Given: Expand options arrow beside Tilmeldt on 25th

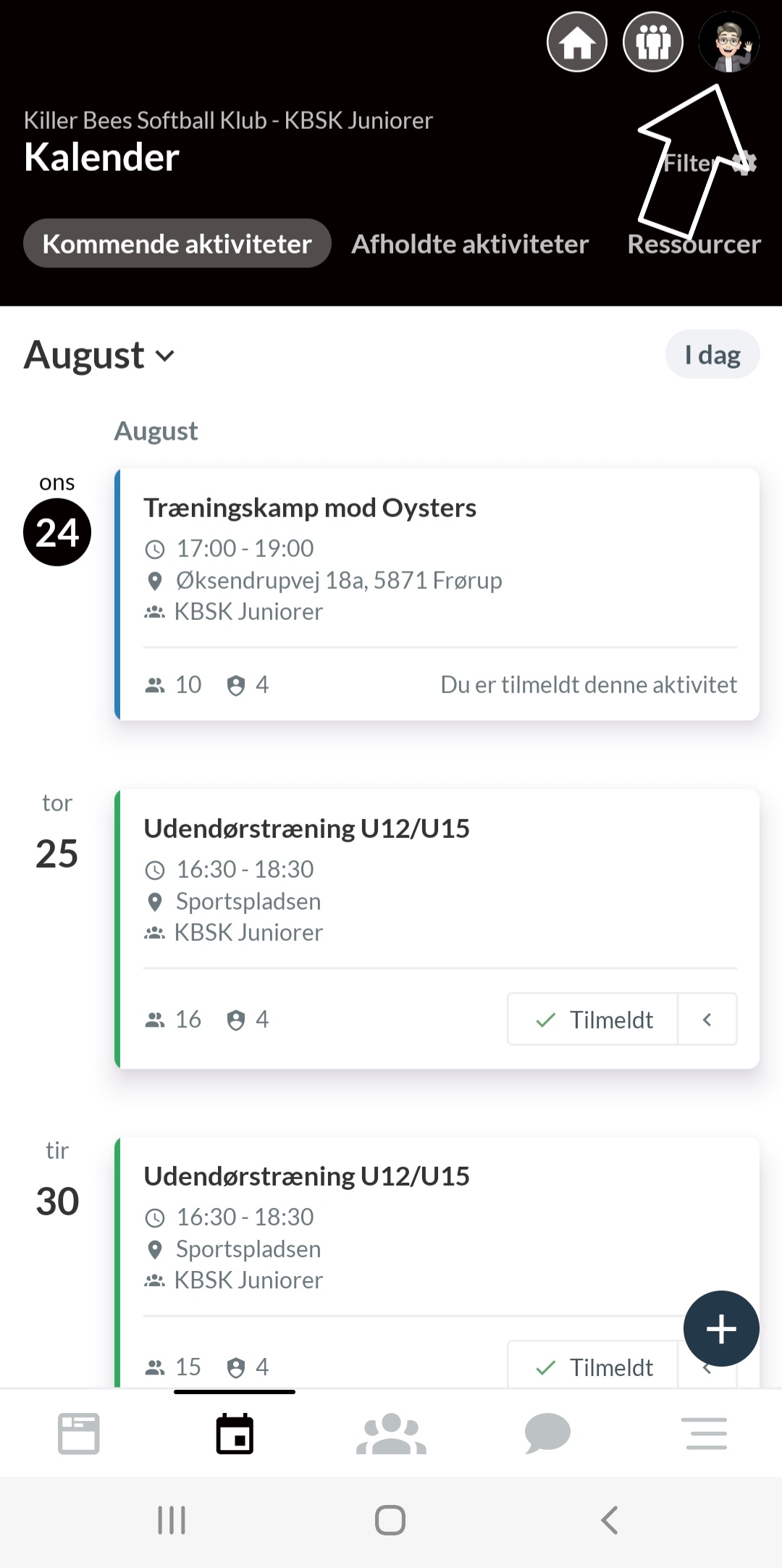Looking at the screenshot, I should tap(707, 1019).
